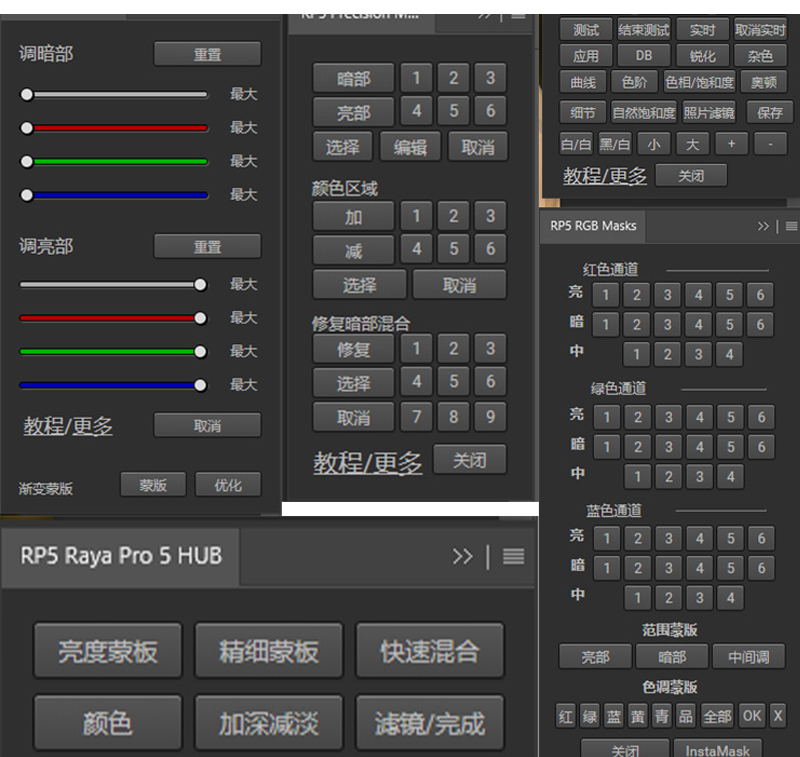The width and height of the screenshot is (800, 757).
Task: Click 修复 under 修复暗部混合
Action: (353, 349)
